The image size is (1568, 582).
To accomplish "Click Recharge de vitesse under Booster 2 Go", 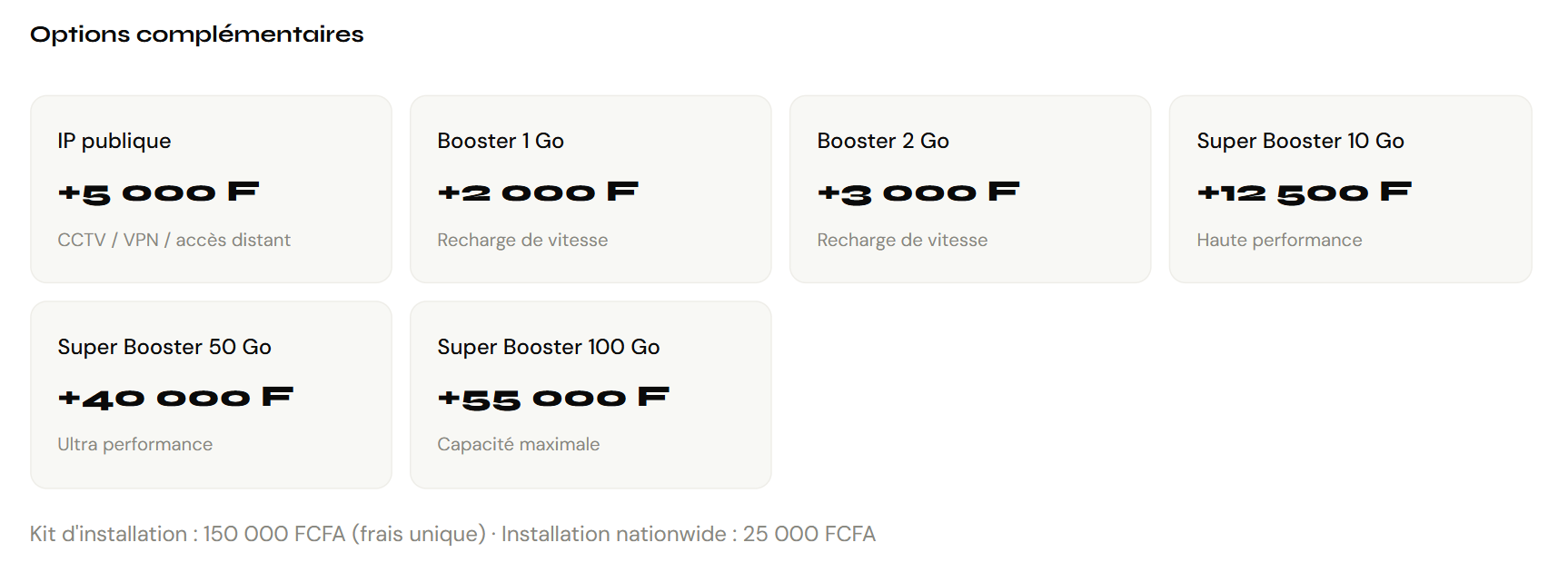I will coord(902,240).
